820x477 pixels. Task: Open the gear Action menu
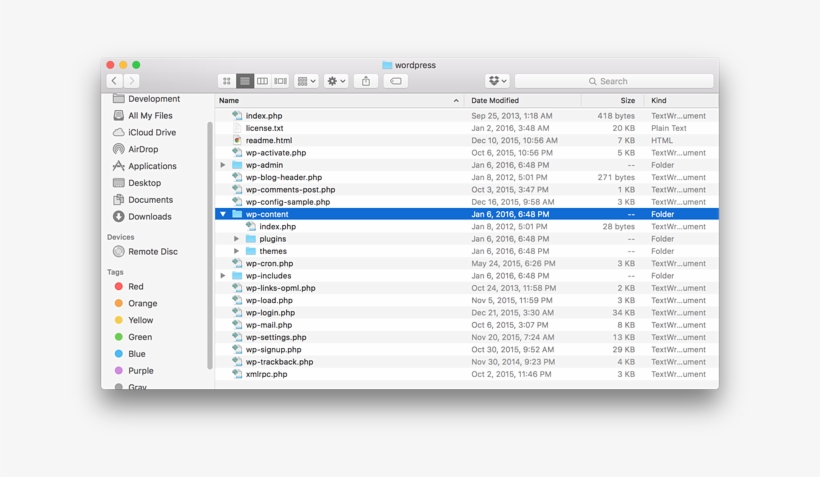coord(336,81)
